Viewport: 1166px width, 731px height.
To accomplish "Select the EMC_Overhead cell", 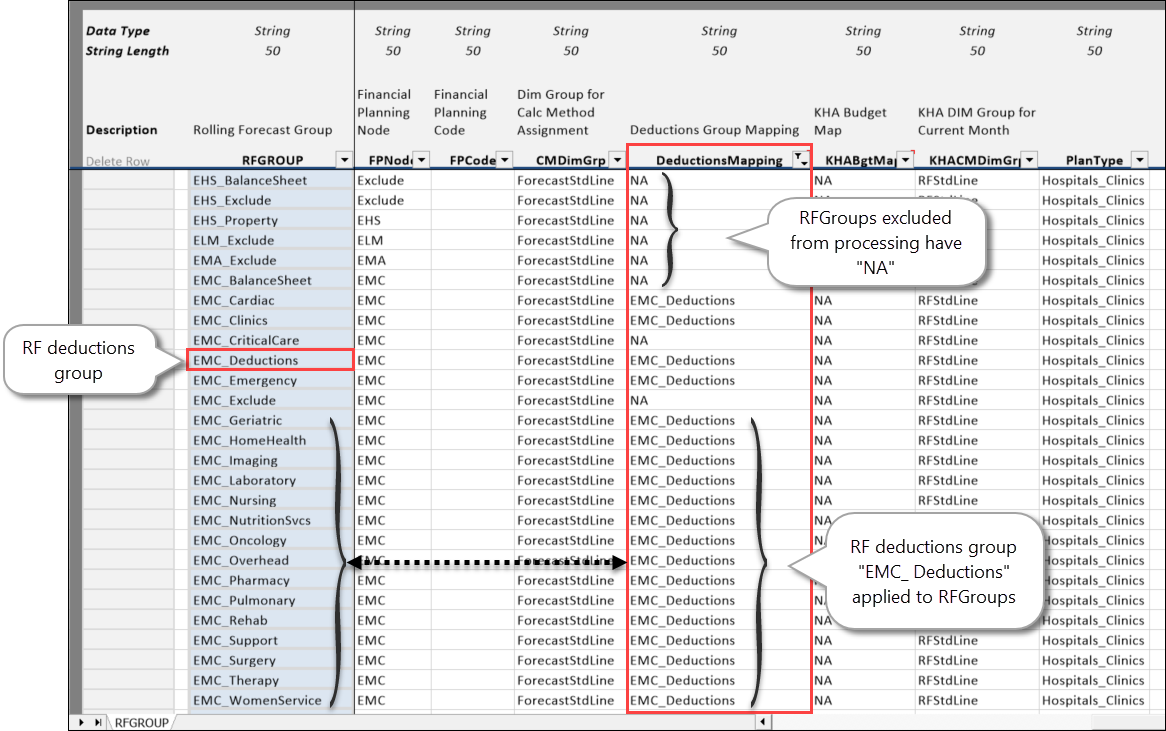I will pyautogui.click(x=270, y=561).
